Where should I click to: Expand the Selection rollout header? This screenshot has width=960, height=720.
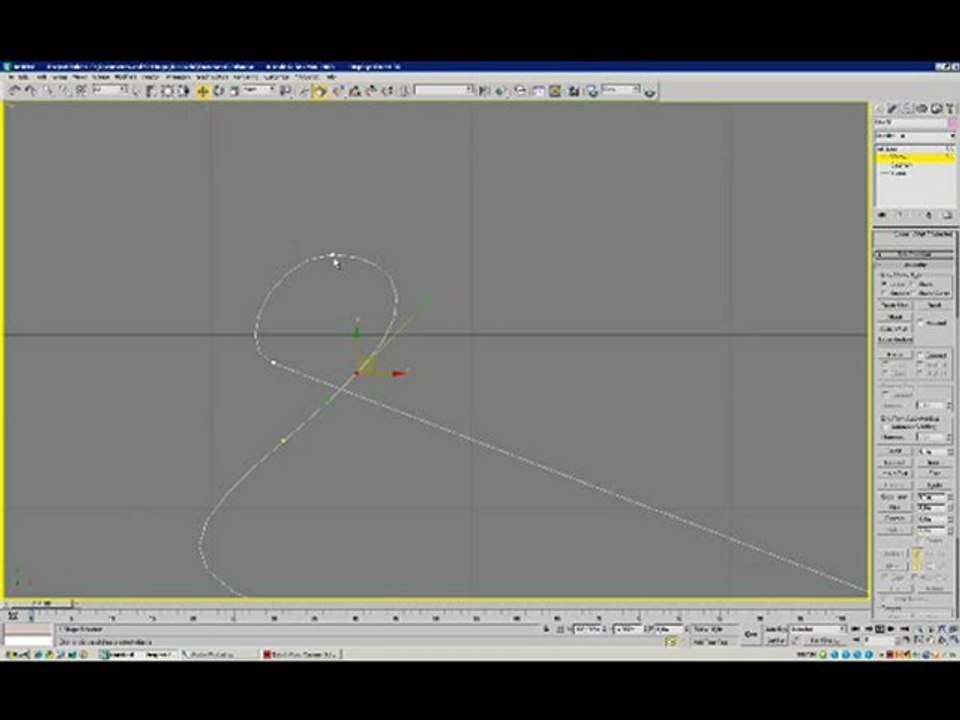click(x=914, y=254)
